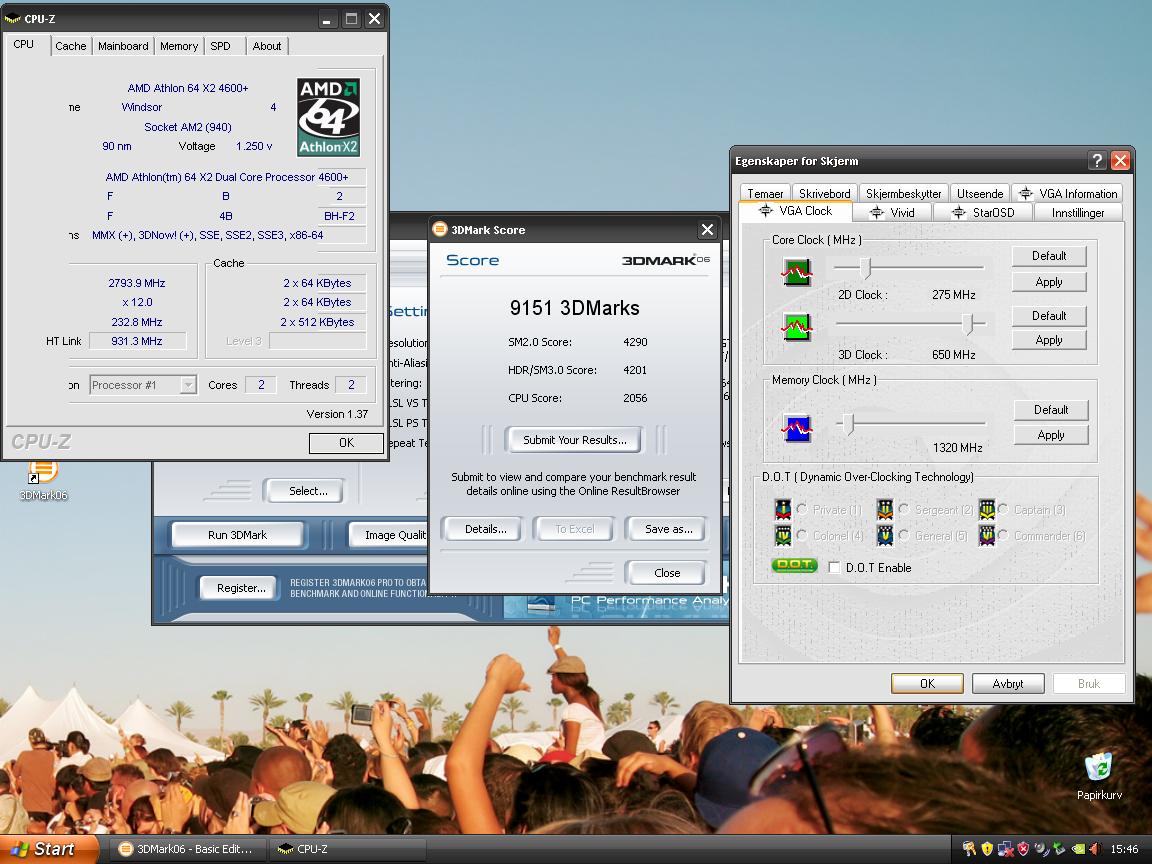This screenshot has width=1152, height=864.
Task: Click the green D.O.T logo icon
Action: coord(794,565)
